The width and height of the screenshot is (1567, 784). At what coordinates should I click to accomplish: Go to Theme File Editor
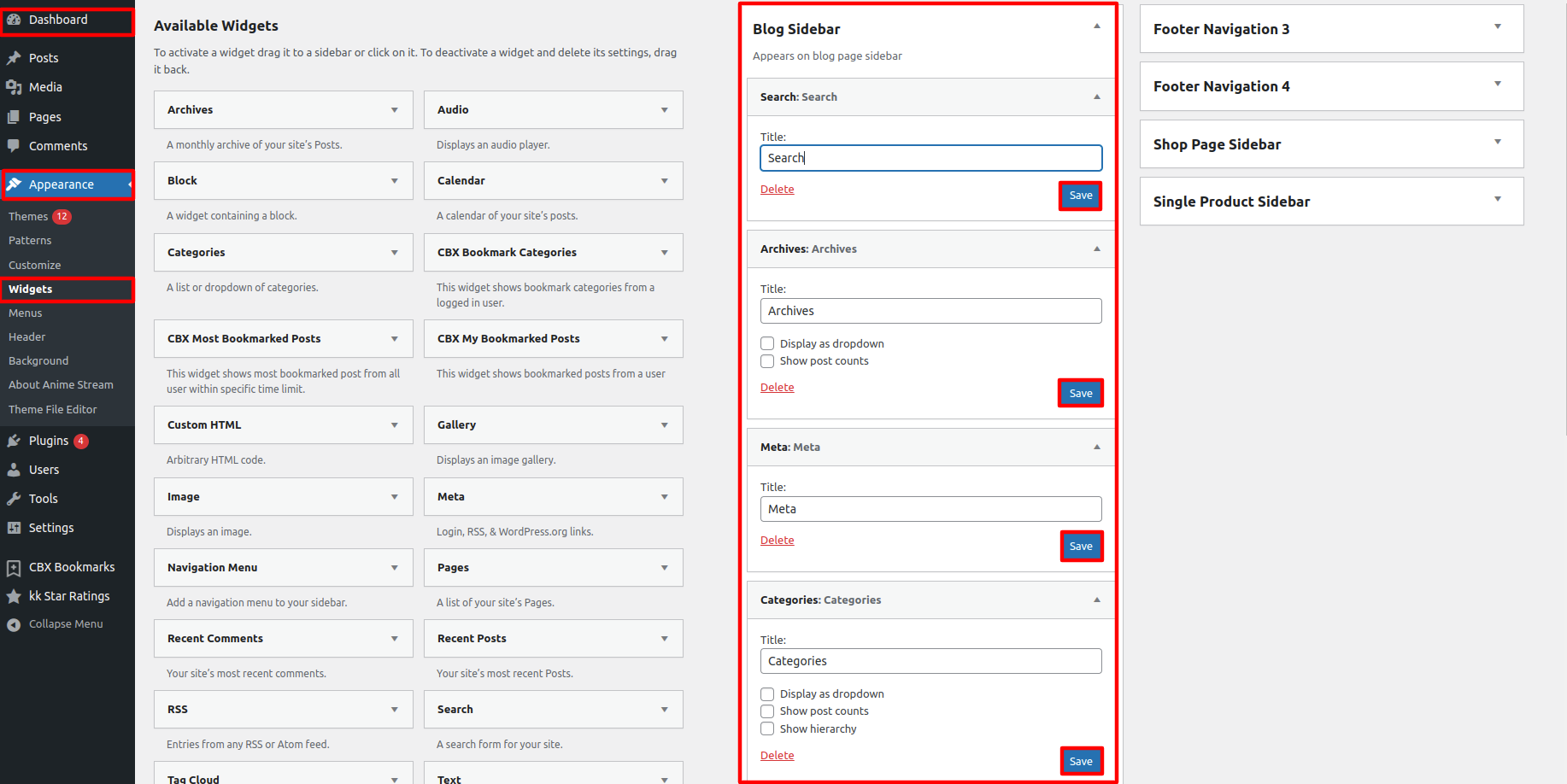click(x=53, y=410)
